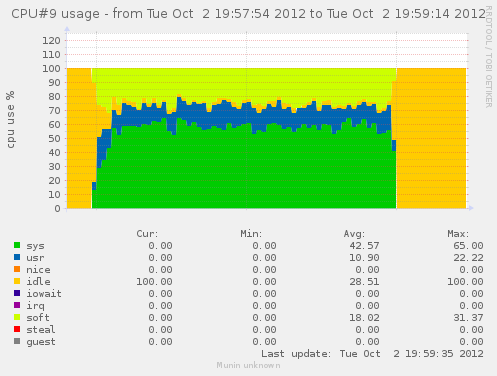Click the cpu use % axis label
Screen dimensions: 497x376
(11, 119)
